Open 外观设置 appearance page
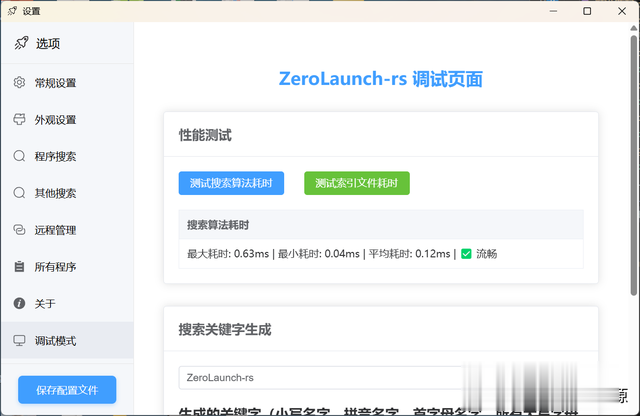 pos(67,120)
